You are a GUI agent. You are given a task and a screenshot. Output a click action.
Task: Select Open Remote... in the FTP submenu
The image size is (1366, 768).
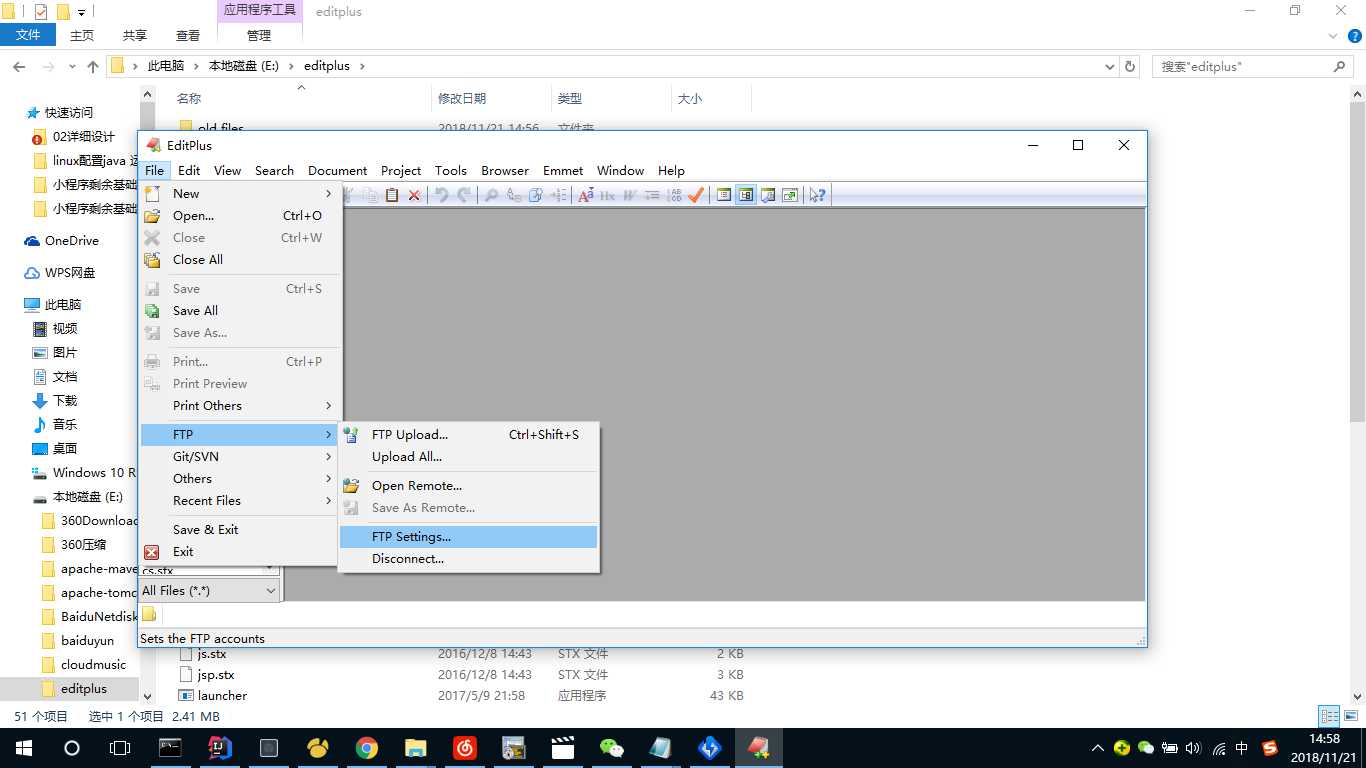click(469, 485)
